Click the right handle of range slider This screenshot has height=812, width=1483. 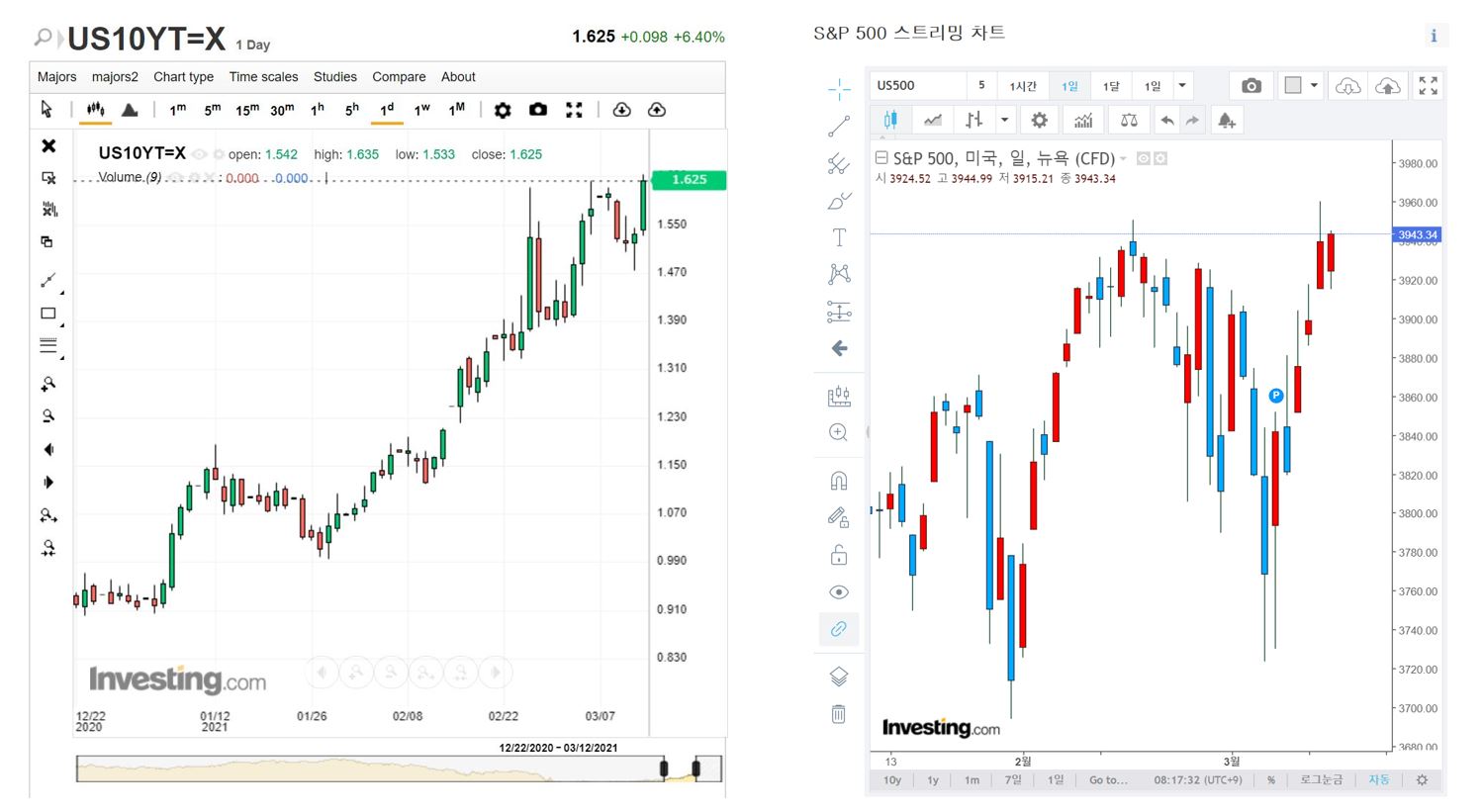click(x=696, y=768)
